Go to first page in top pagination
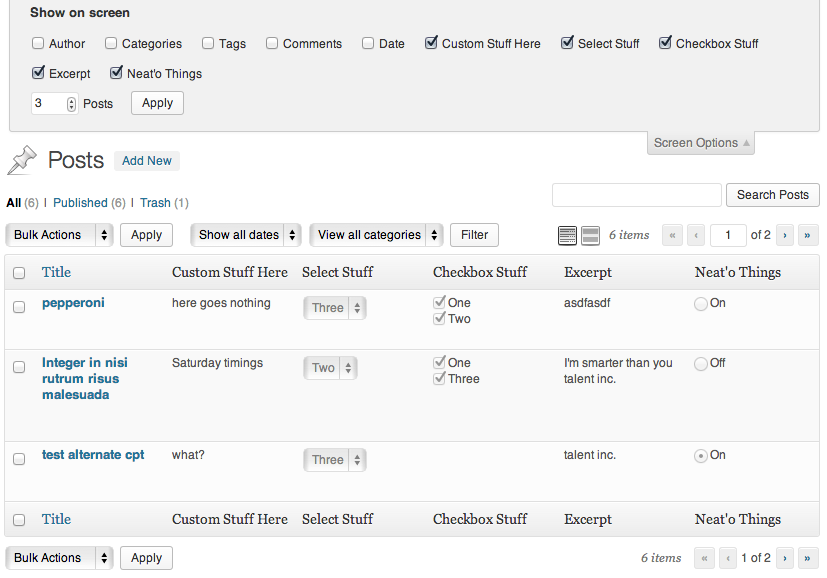 672,235
